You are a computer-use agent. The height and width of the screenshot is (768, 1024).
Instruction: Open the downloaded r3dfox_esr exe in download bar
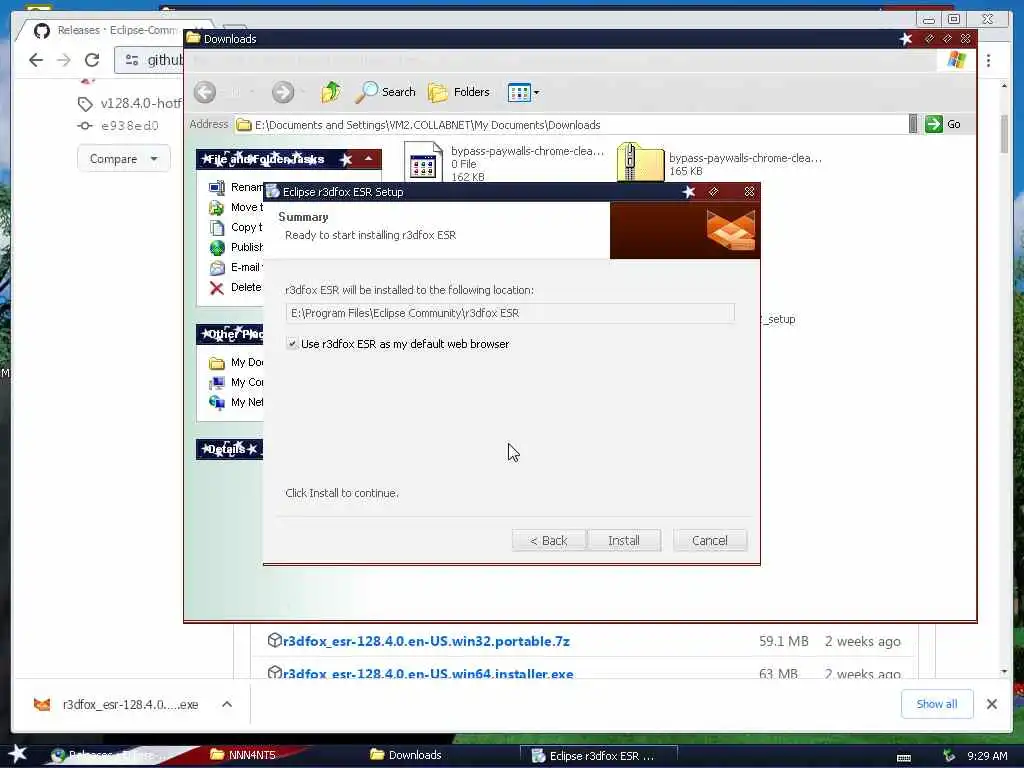118,704
